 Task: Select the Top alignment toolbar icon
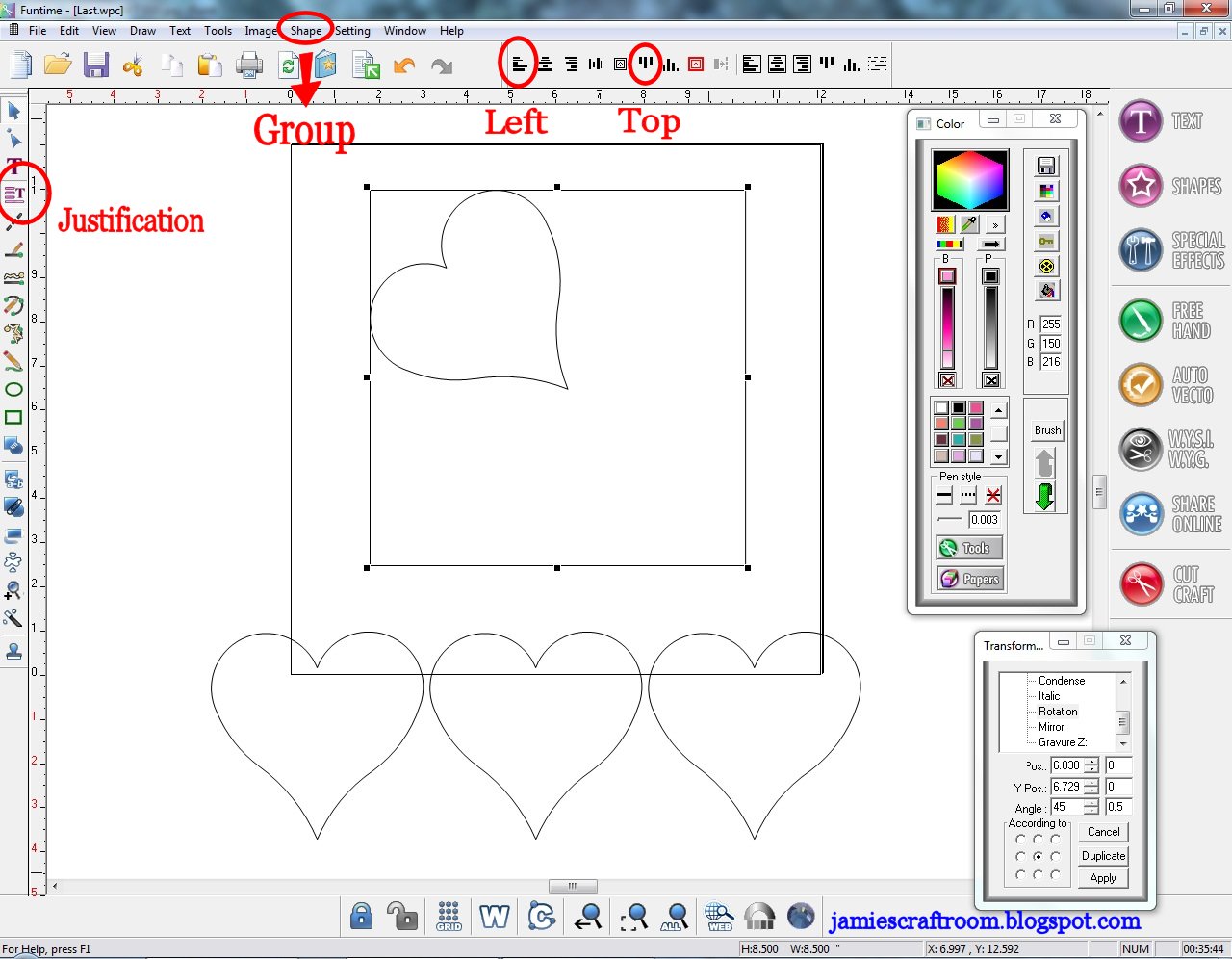[644, 64]
